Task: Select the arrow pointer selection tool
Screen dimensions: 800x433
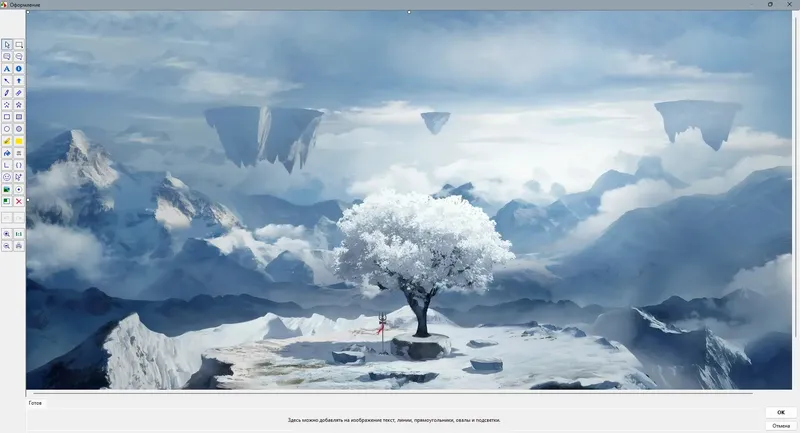Action: click(7, 45)
